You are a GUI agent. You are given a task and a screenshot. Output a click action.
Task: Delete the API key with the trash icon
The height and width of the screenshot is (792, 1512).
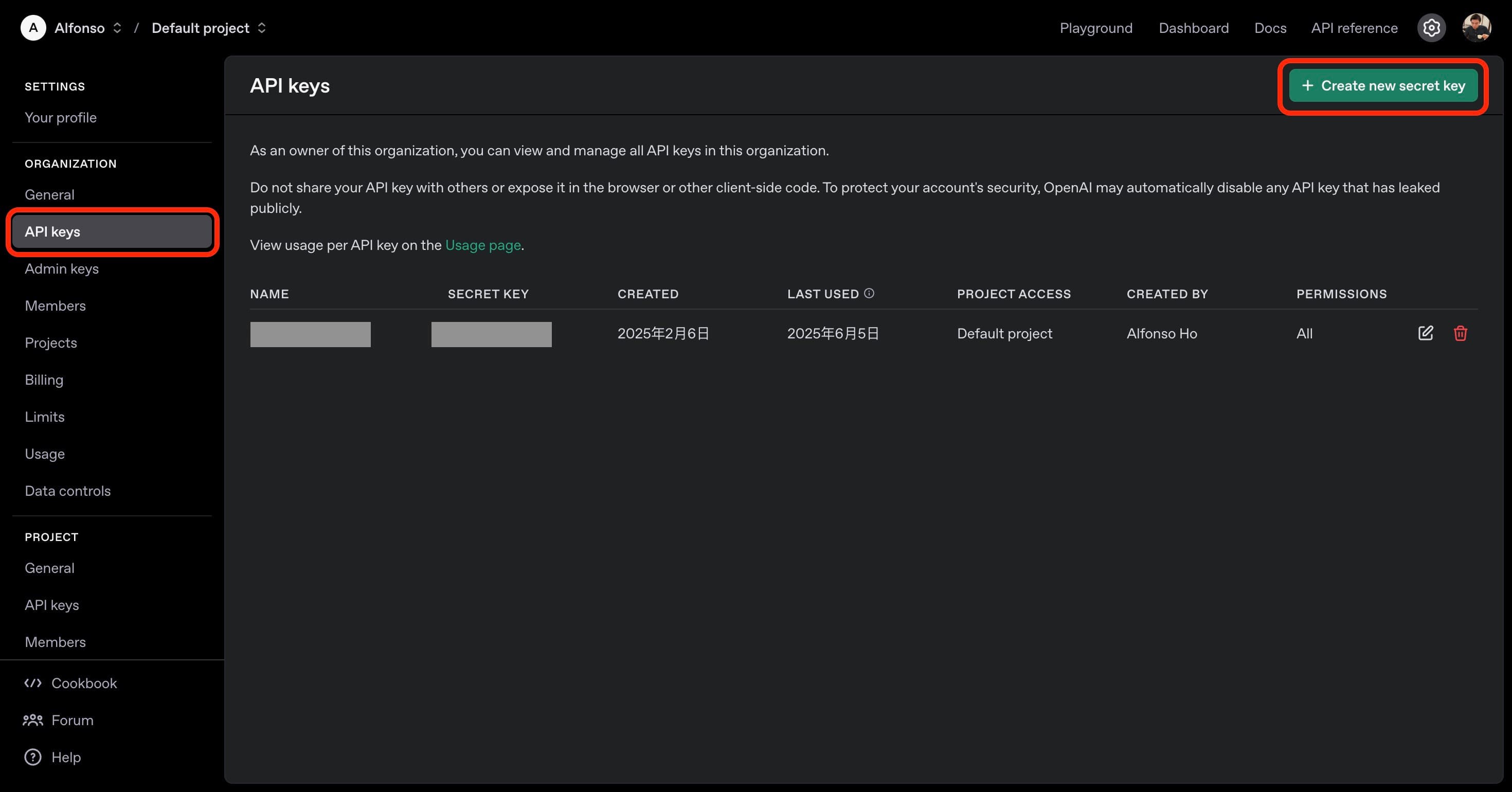point(1461,333)
